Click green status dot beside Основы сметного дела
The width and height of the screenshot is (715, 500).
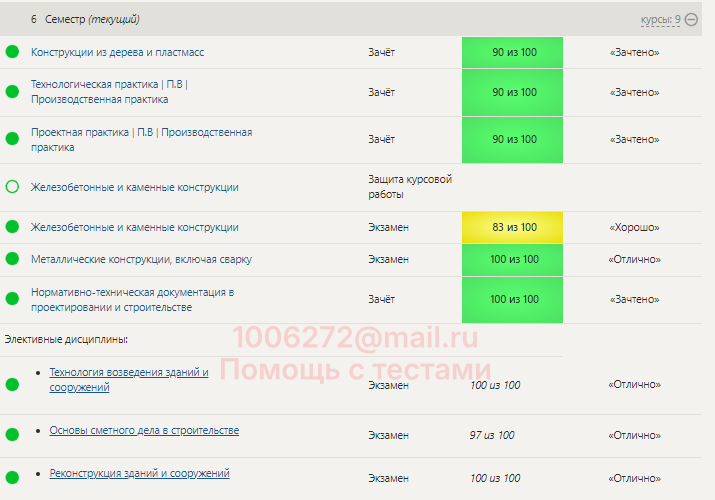click(12, 435)
